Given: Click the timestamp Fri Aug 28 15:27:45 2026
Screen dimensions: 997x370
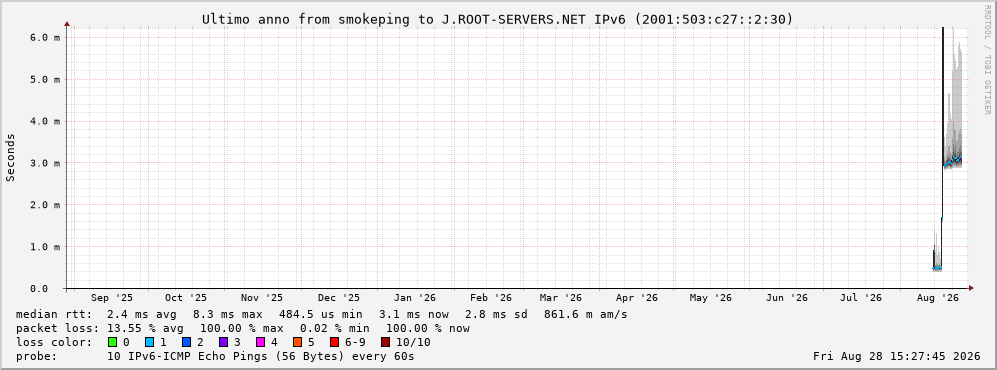Looking at the screenshot, I should 897,356.
